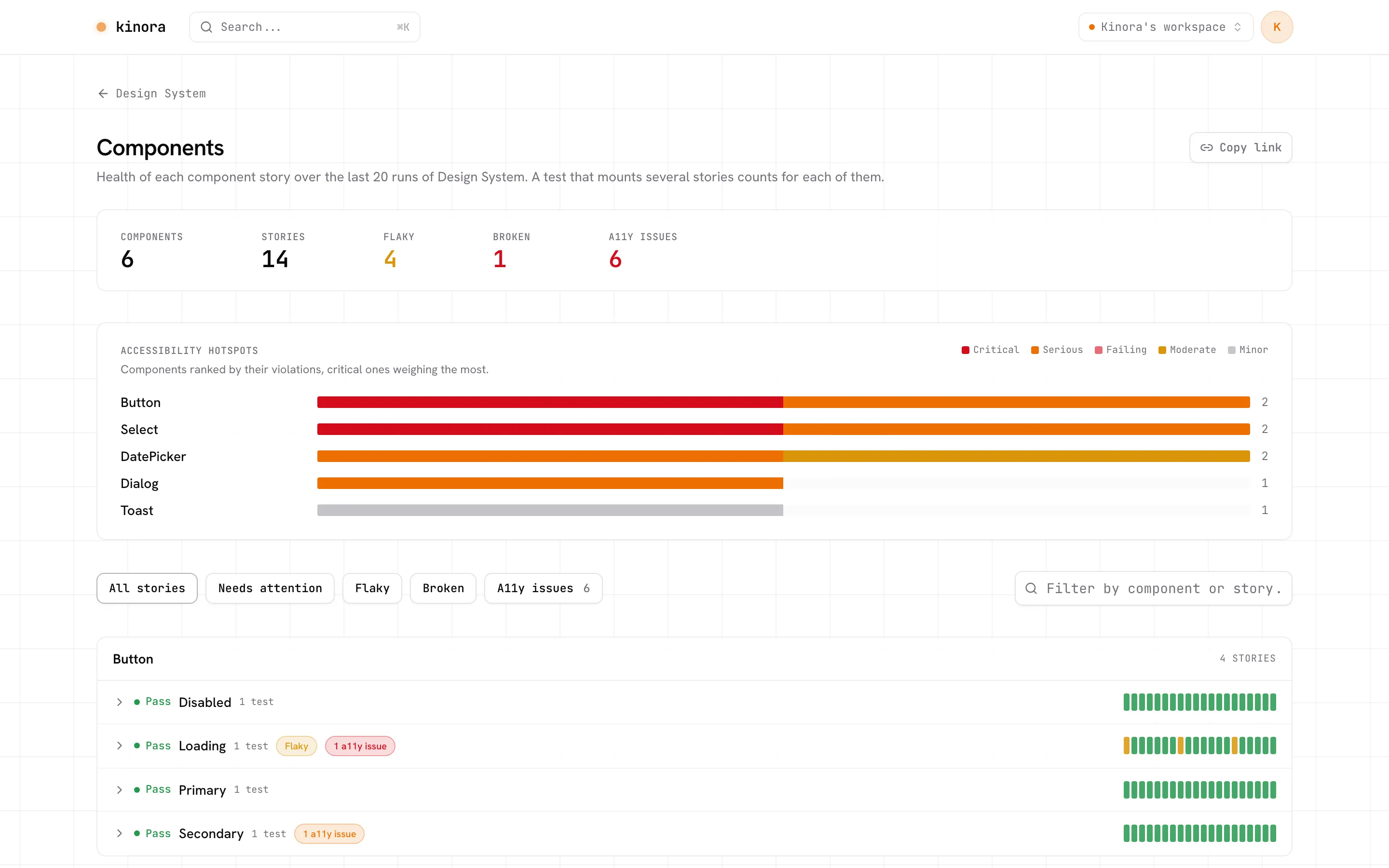The width and height of the screenshot is (1389, 868).
Task: Select the All stories filter tab
Action: click(x=147, y=588)
